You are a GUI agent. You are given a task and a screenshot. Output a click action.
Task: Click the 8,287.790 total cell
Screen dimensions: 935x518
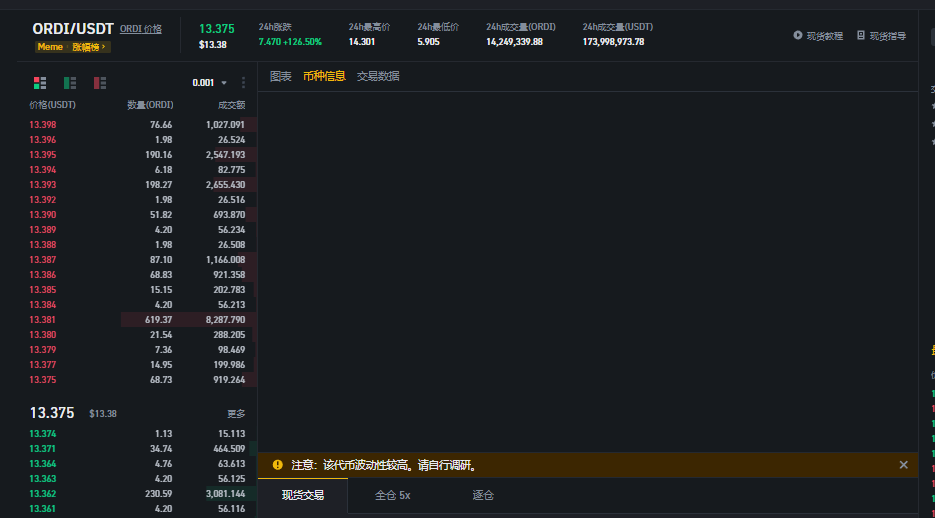point(225,320)
